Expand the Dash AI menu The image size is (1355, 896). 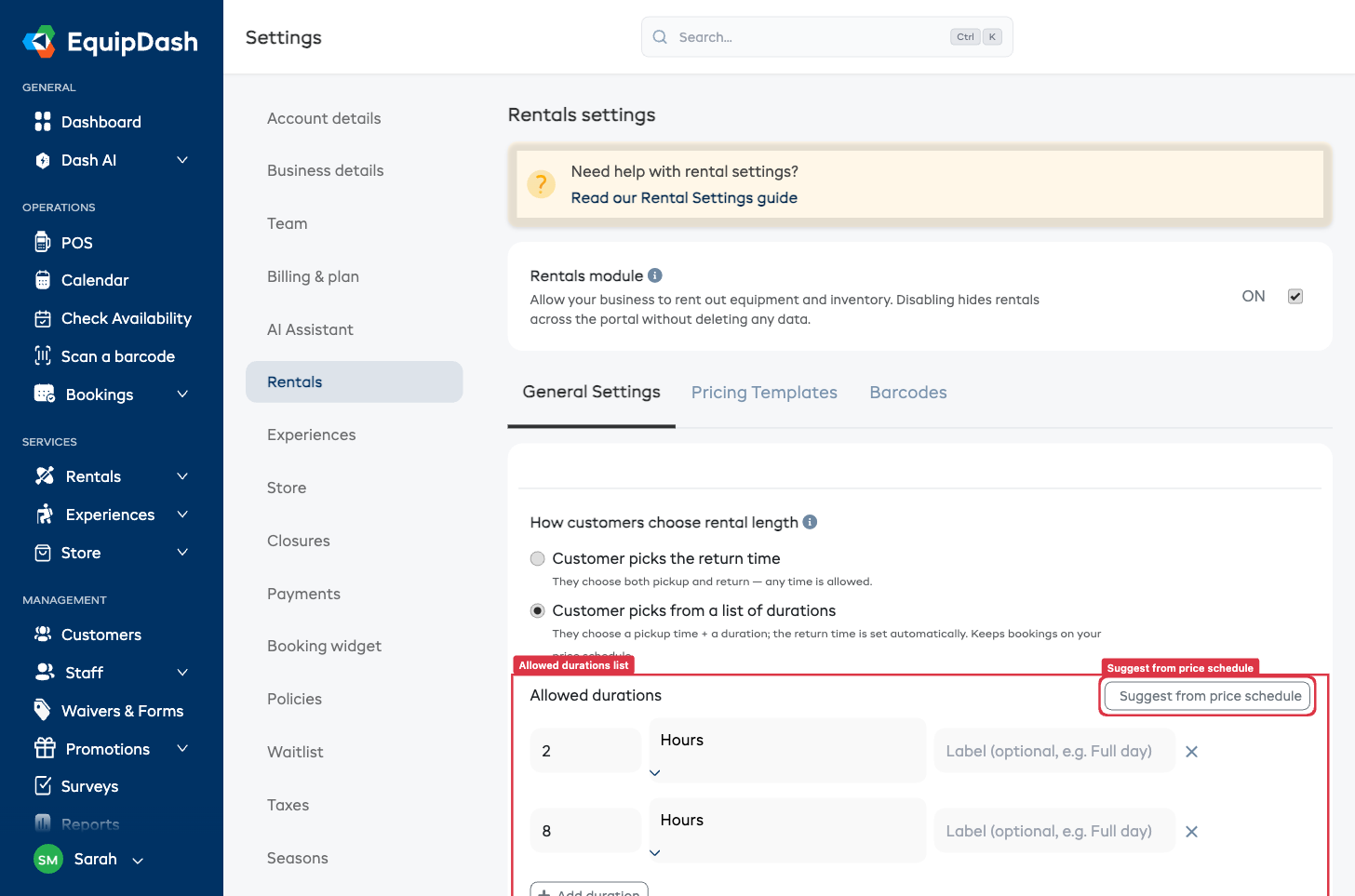pyautogui.click(x=182, y=160)
